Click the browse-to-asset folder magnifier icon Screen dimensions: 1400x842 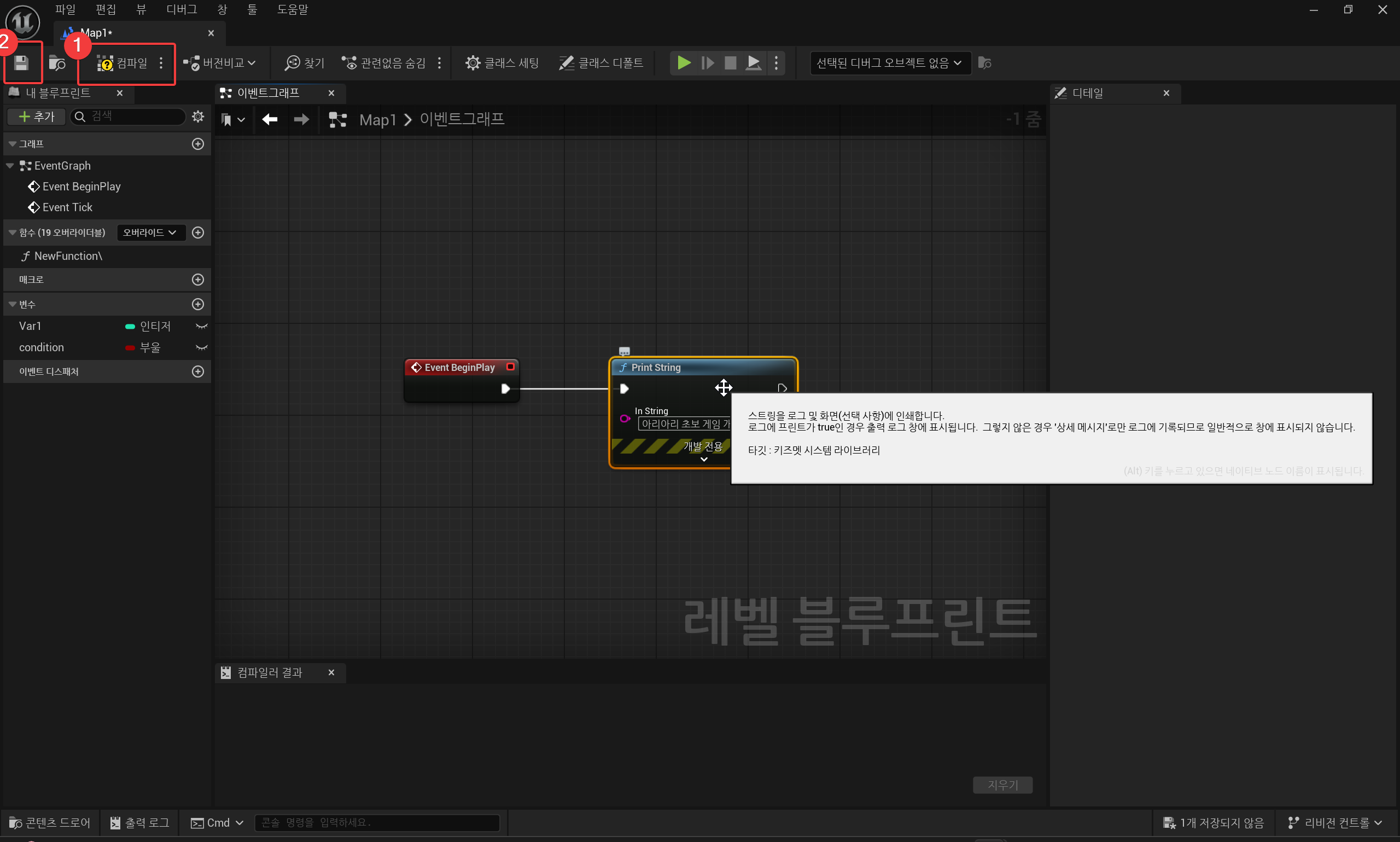57,63
